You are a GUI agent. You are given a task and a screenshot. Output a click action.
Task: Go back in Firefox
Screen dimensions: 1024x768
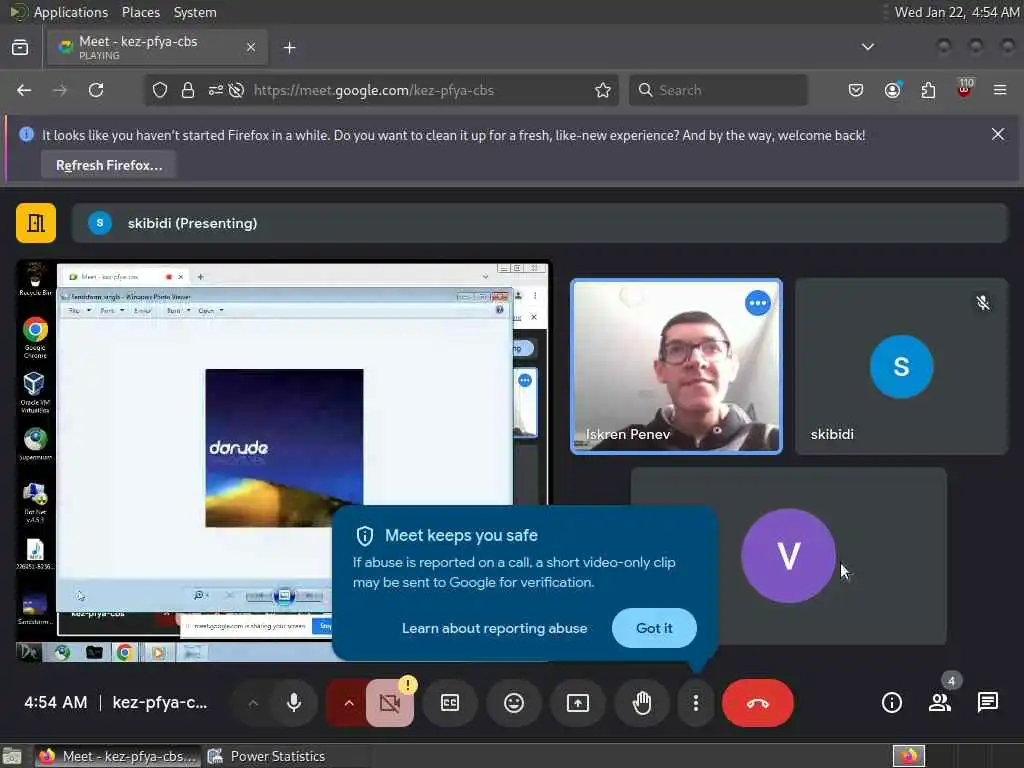(x=24, y=90)
